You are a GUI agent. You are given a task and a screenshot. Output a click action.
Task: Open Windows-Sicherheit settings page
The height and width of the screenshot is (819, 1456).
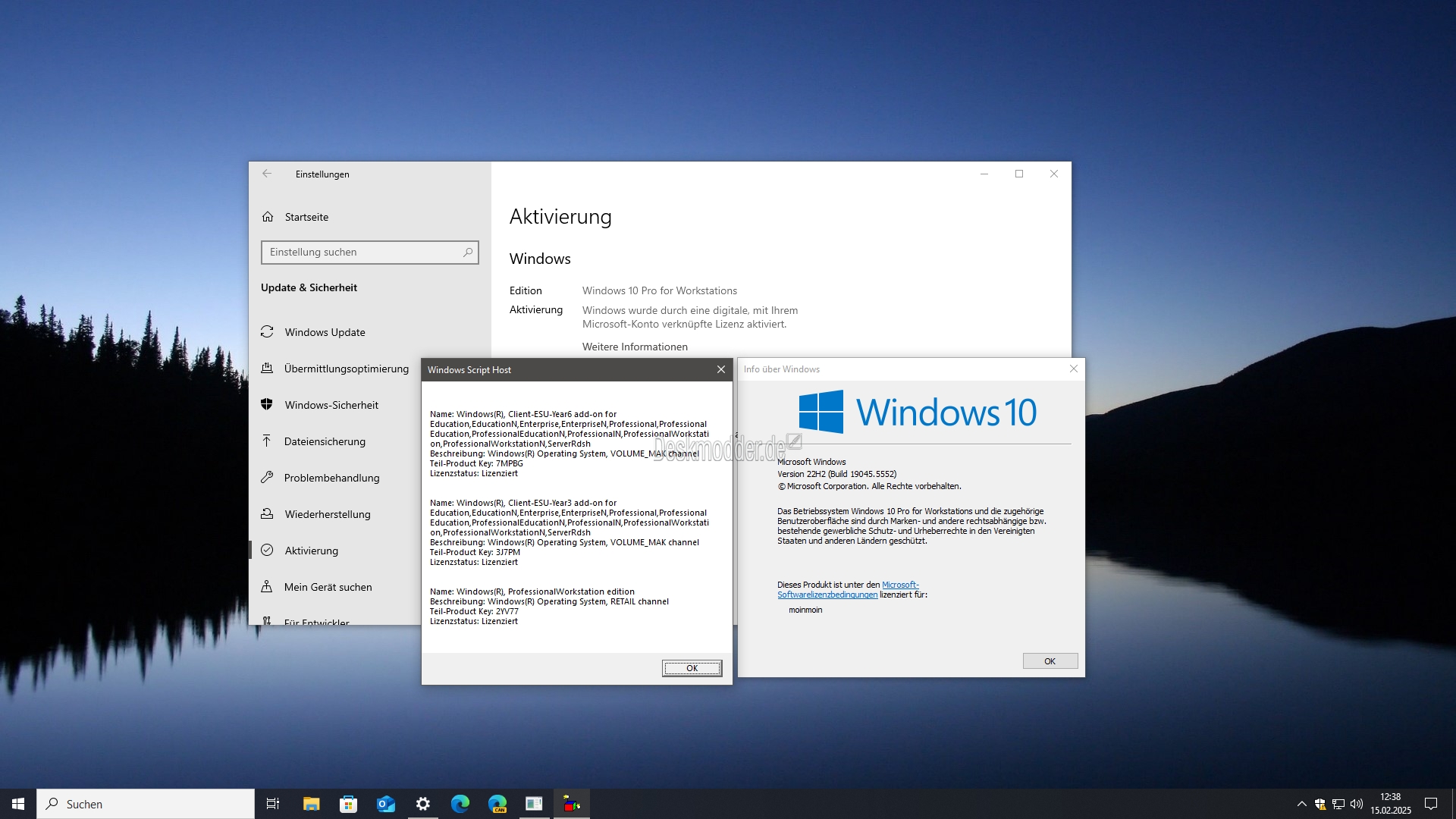click(331, 405)
